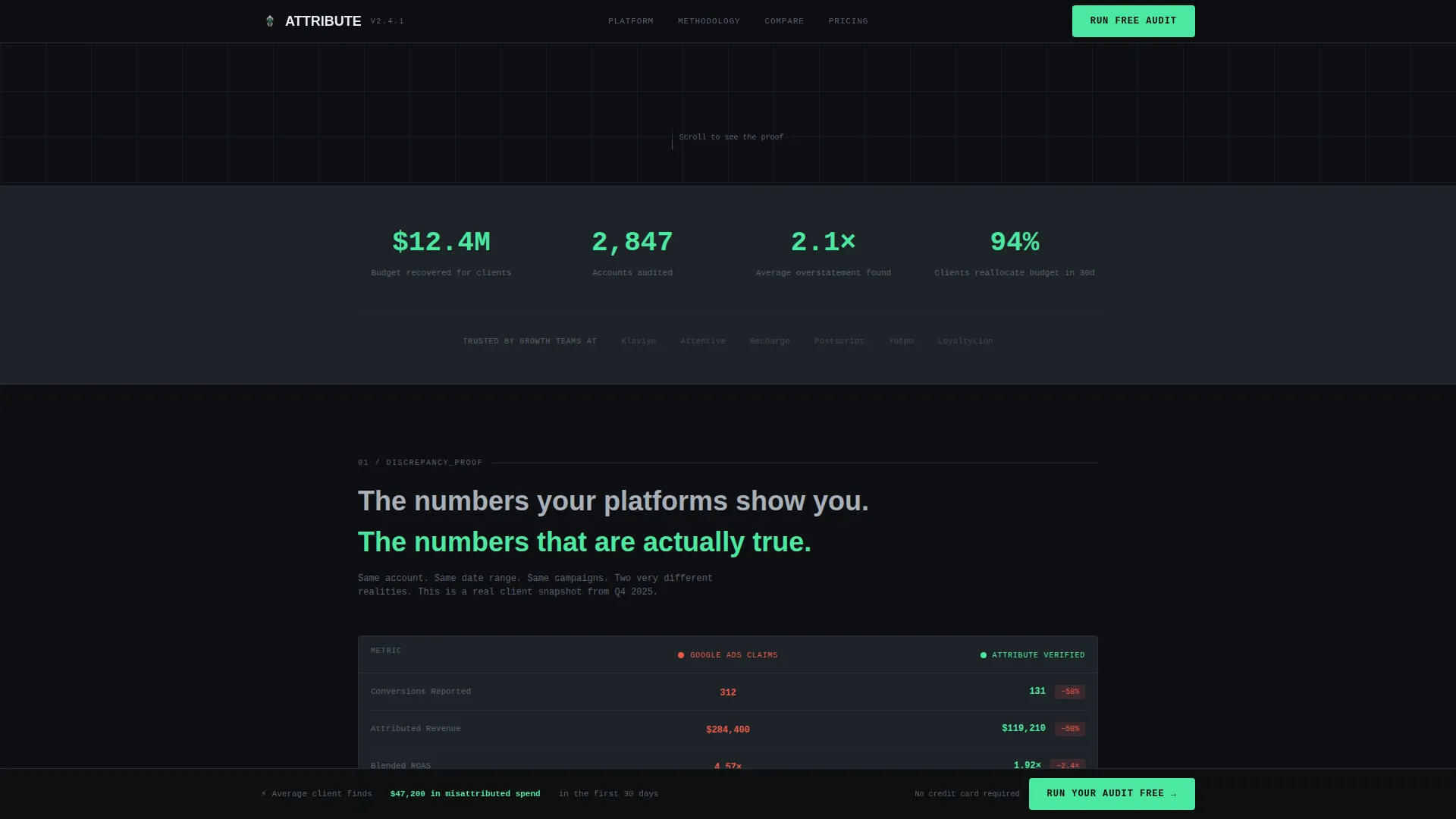This screenshot has width=1456, height=819.
Task: Open the ATTRIBUTE brand home link
Action: (323, 21)
